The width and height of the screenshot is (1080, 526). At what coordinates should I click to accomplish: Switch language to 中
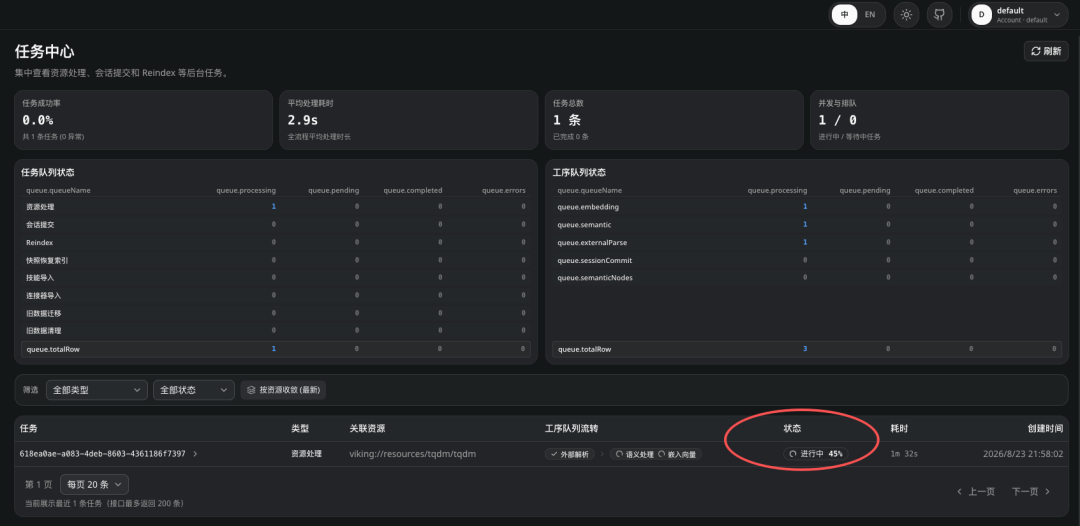(x=844, y=14)
